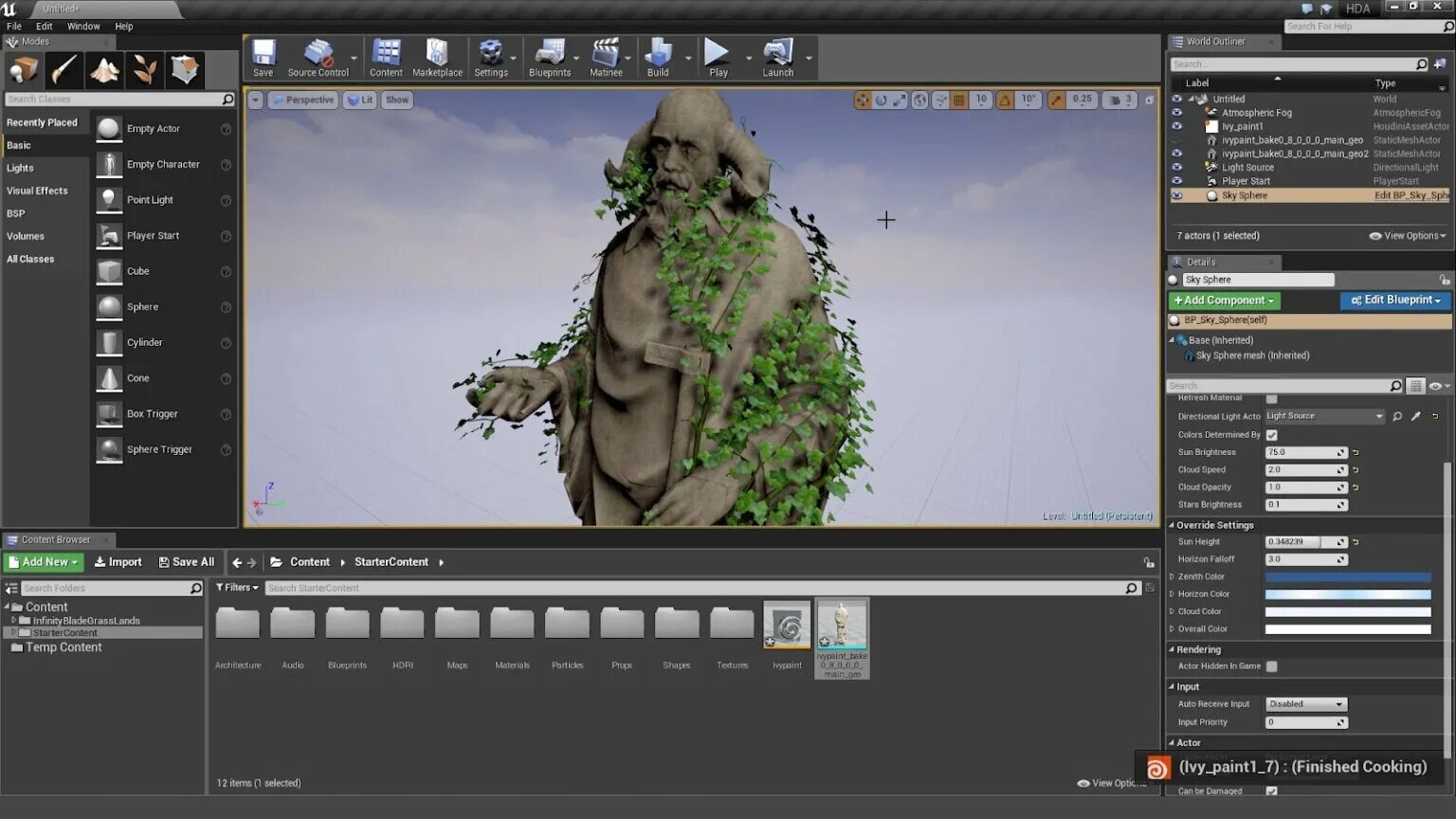
Task: Select the Landscape mode icon
Action: coord(104,69)
